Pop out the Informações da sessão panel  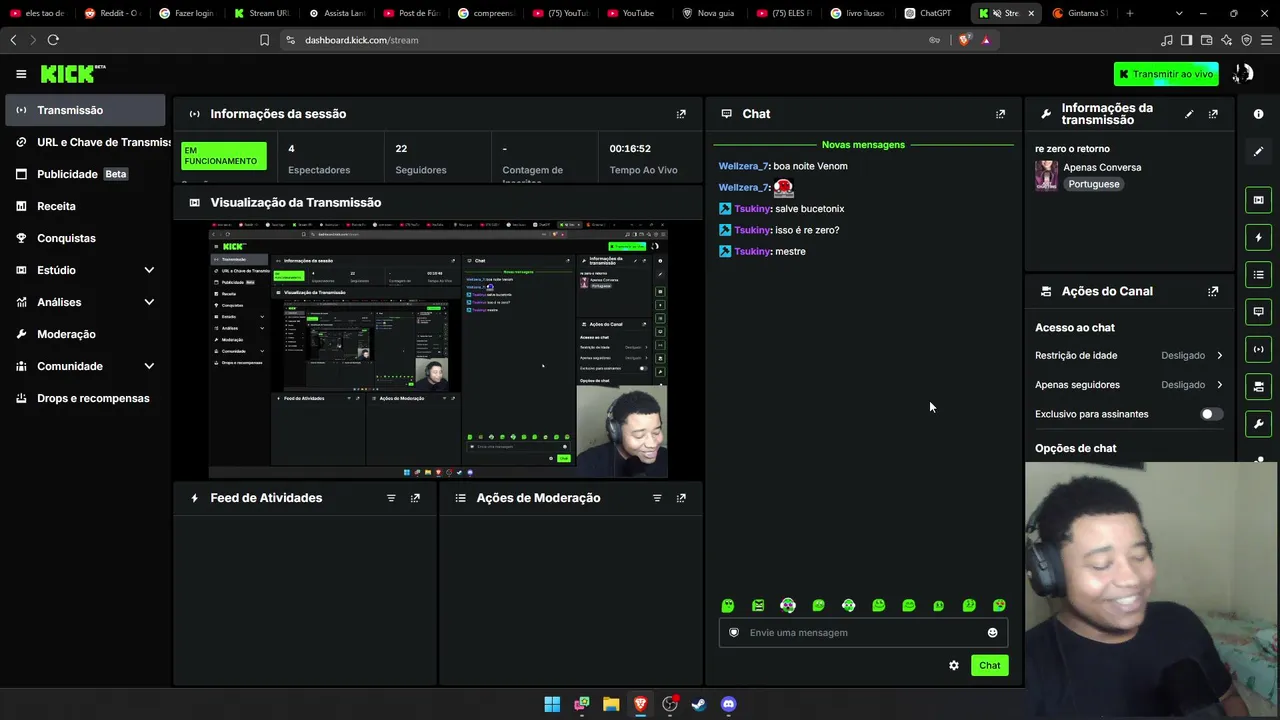pyautogui.click(x=681, y=114)
